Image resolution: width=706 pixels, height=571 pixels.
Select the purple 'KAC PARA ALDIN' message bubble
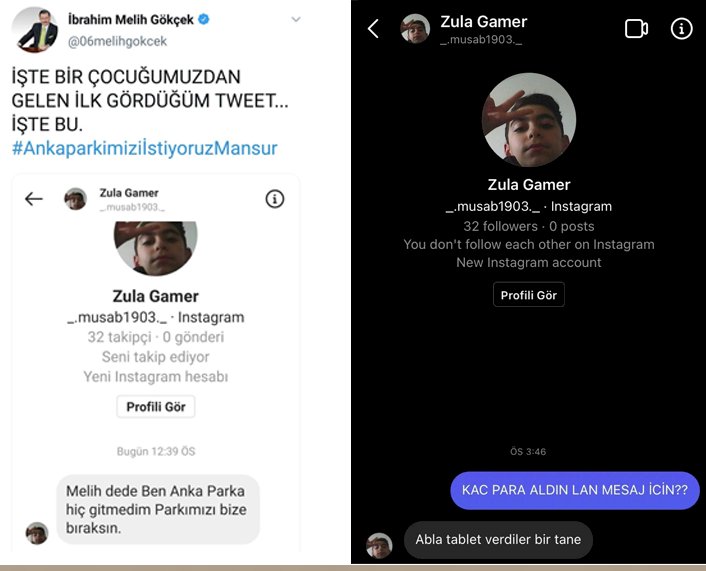pos(575,490)
